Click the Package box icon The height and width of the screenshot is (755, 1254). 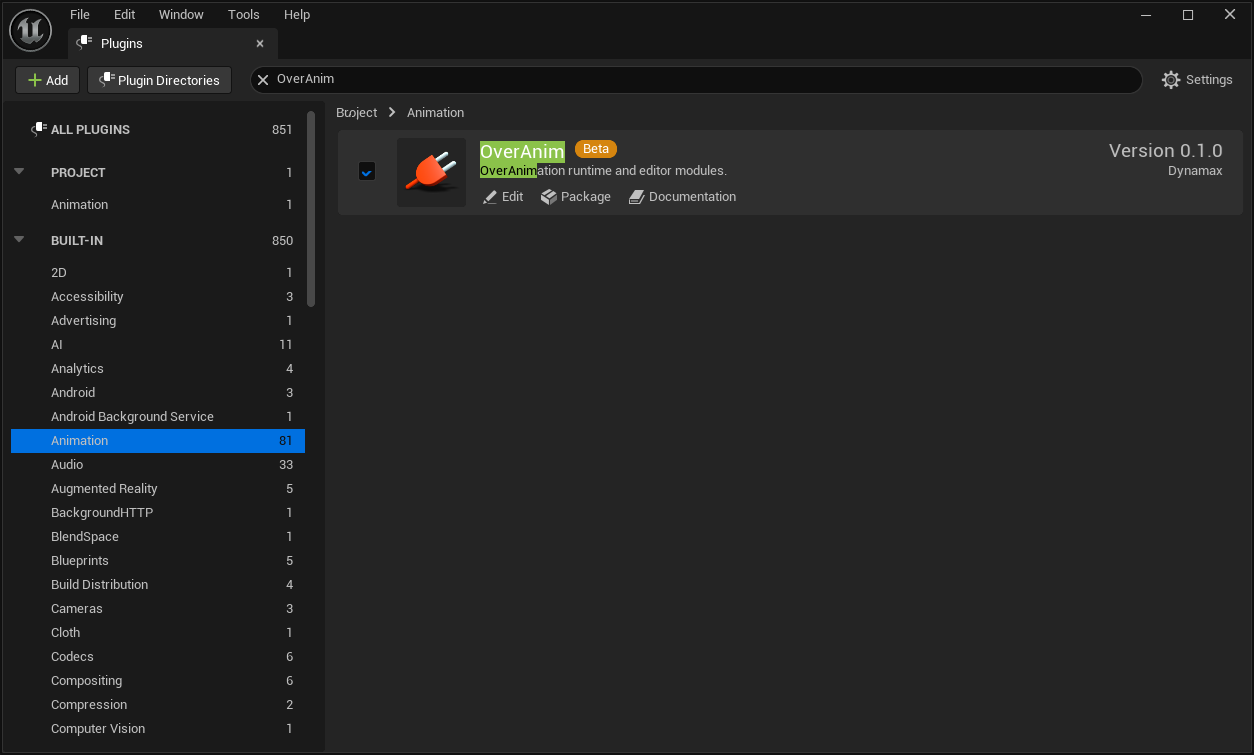(549, 197)
